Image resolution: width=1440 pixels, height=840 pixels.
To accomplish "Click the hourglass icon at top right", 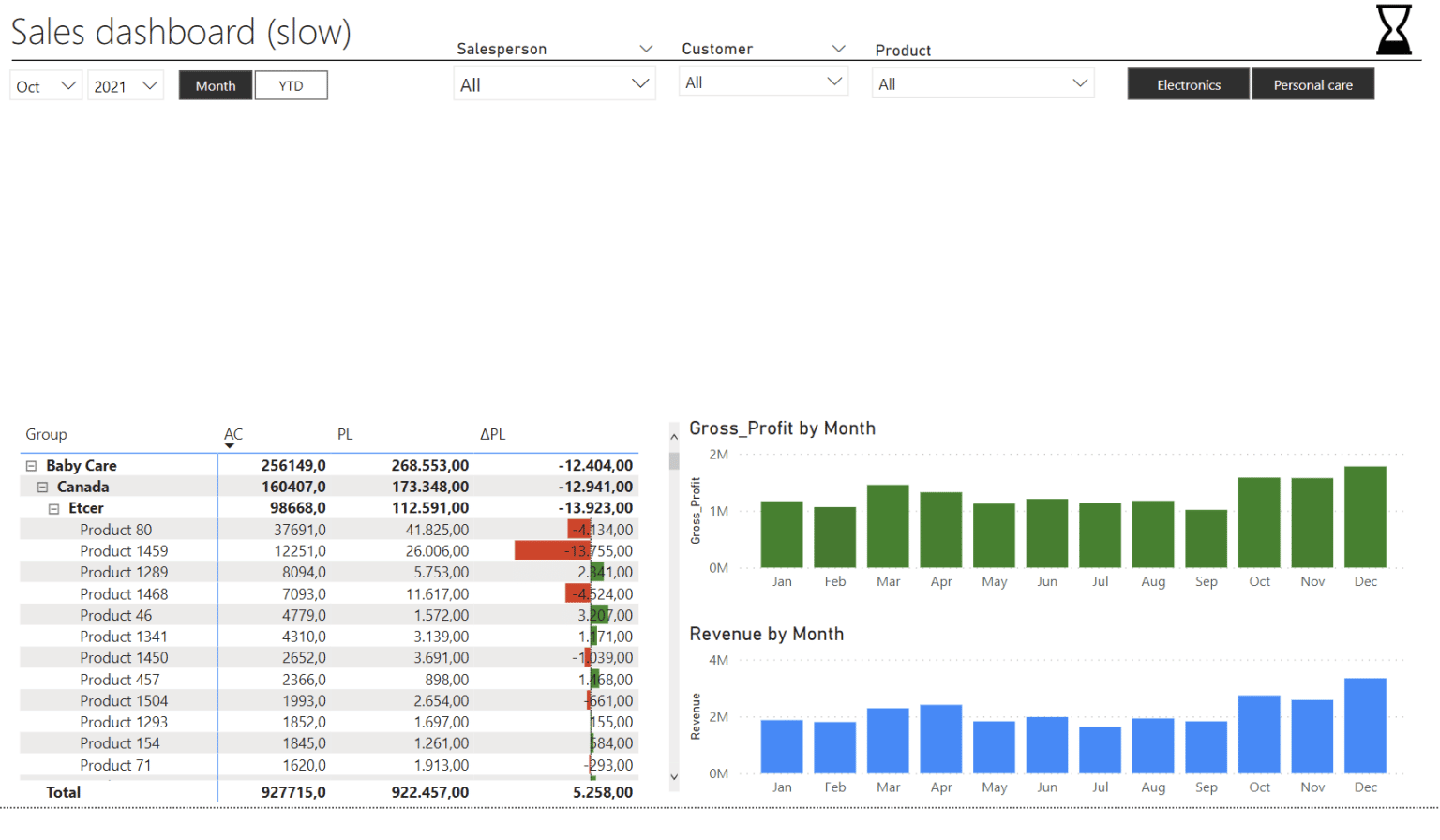I will pyautogui.click(x=1393, y=29).
